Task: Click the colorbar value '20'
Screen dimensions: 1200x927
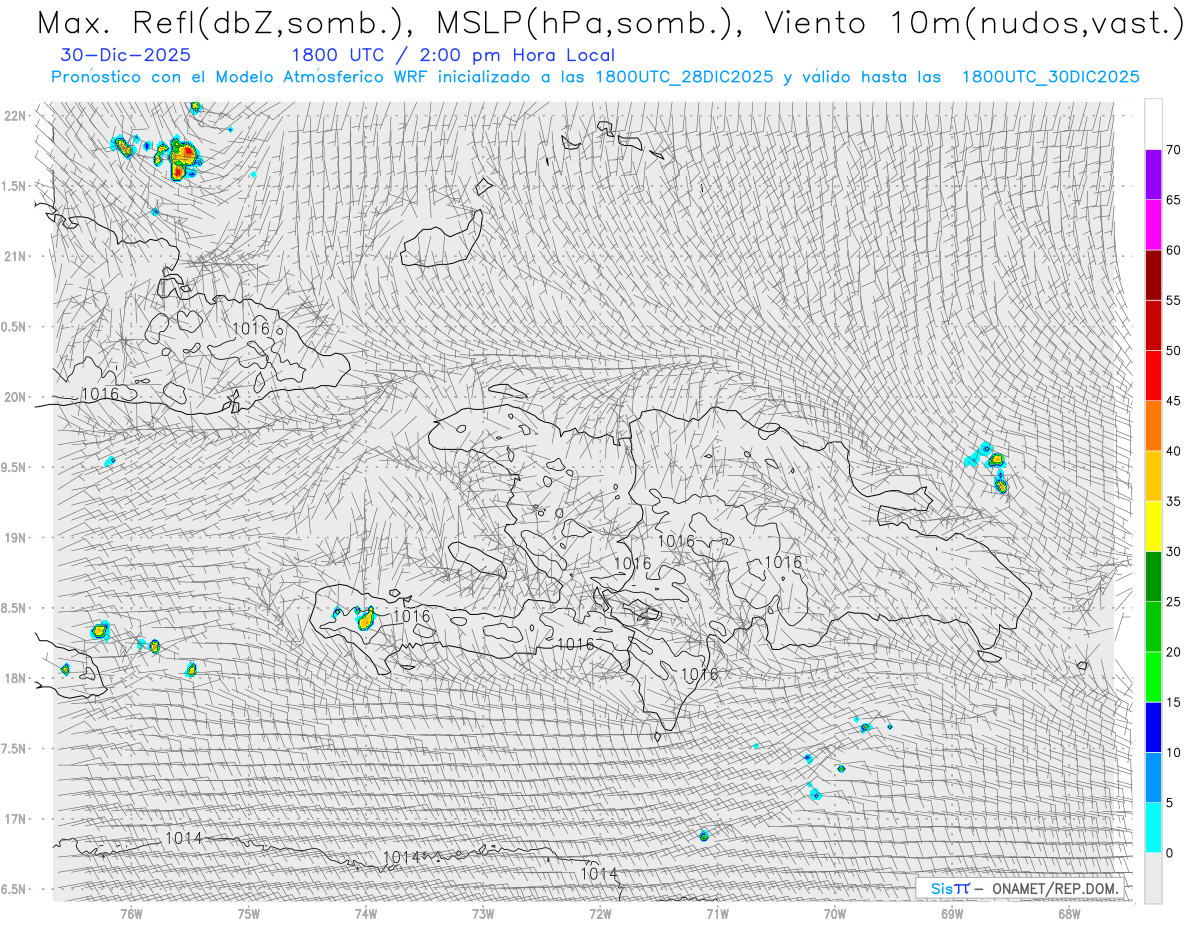Action: [x=1173, y=652]
